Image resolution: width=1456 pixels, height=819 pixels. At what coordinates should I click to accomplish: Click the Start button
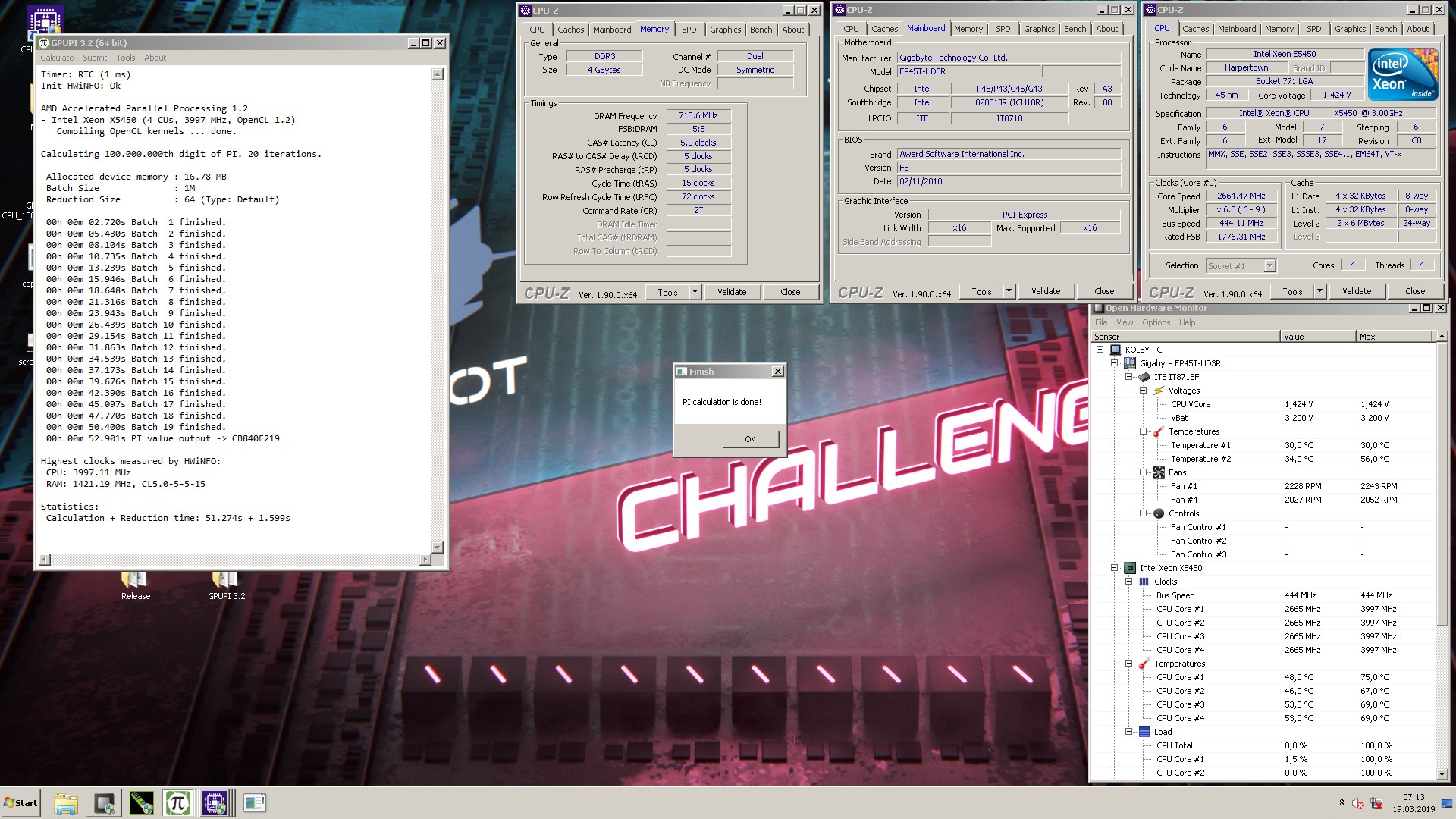[x=20, y=803]
